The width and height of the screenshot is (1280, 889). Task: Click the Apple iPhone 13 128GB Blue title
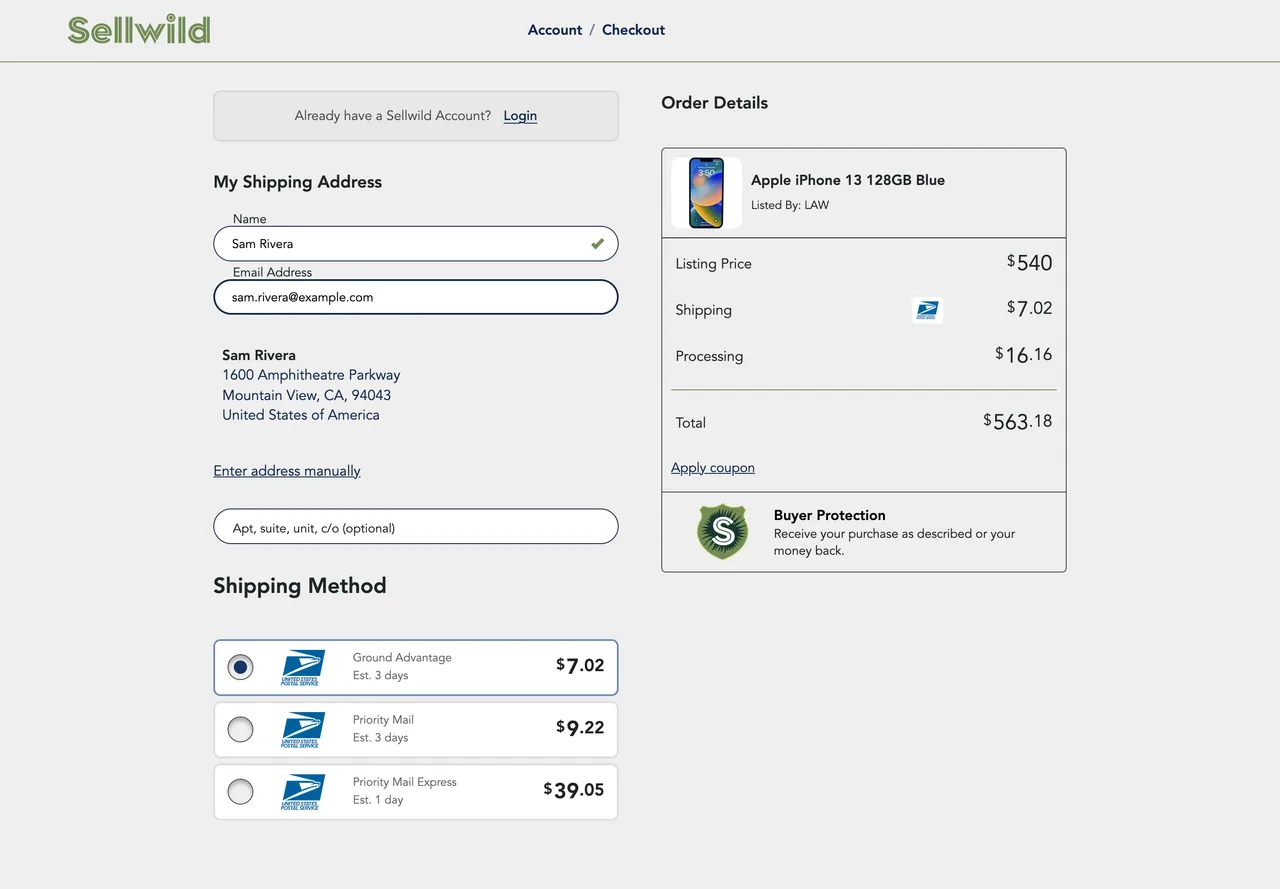point(848,180)
